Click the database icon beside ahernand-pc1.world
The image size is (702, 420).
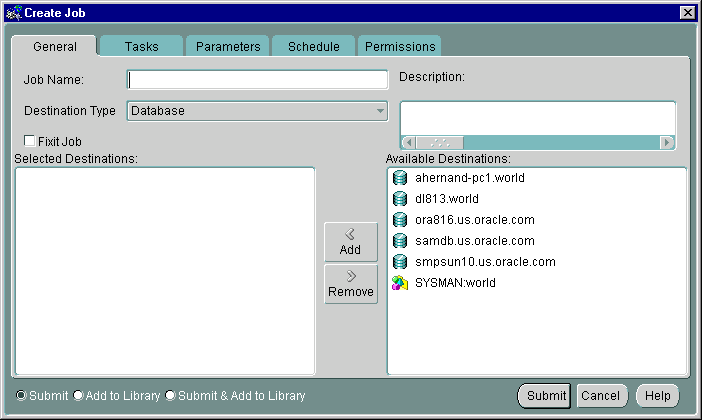tap(400, 178)
